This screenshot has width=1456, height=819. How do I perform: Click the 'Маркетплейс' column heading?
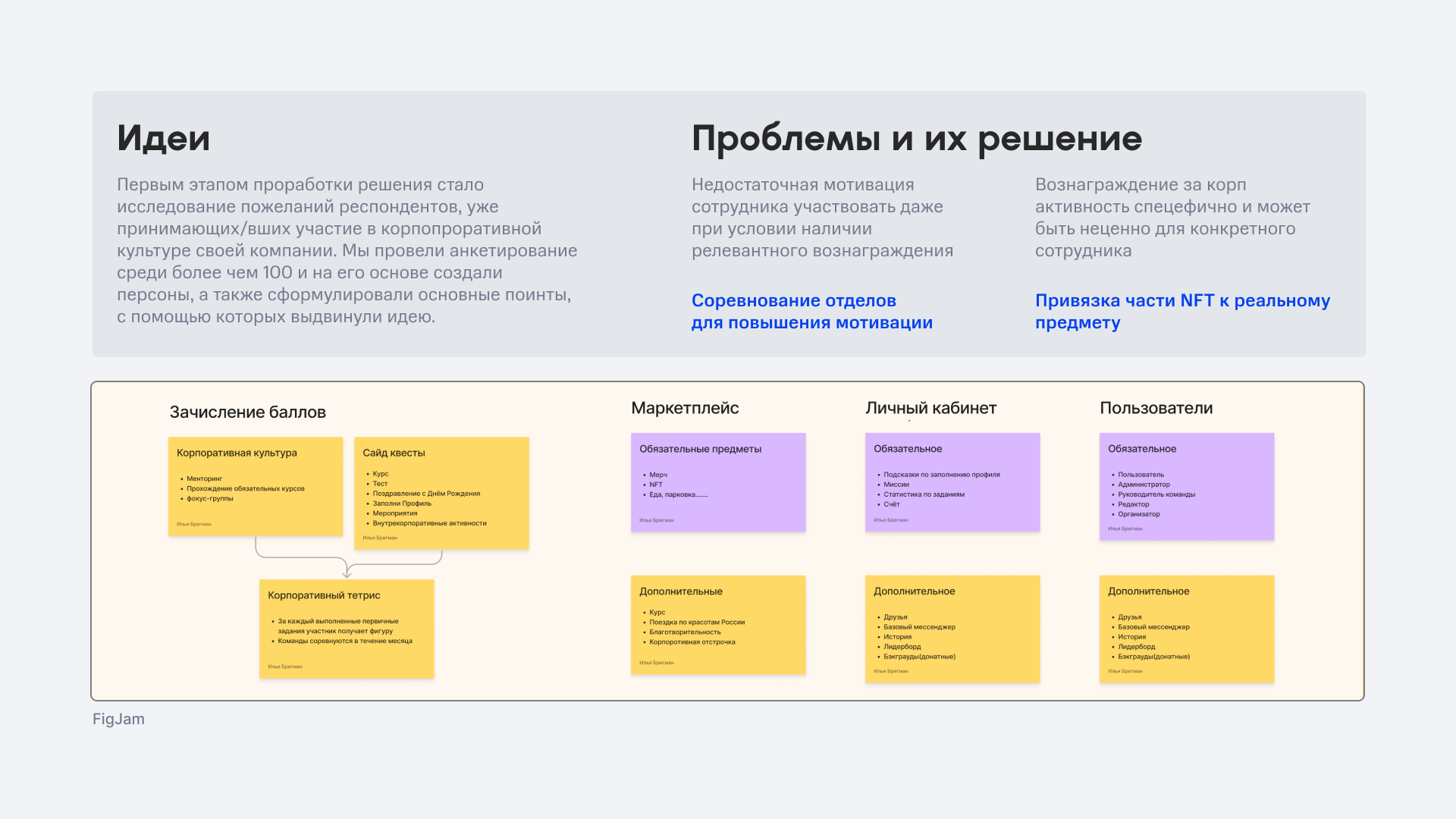coord(685,408)
